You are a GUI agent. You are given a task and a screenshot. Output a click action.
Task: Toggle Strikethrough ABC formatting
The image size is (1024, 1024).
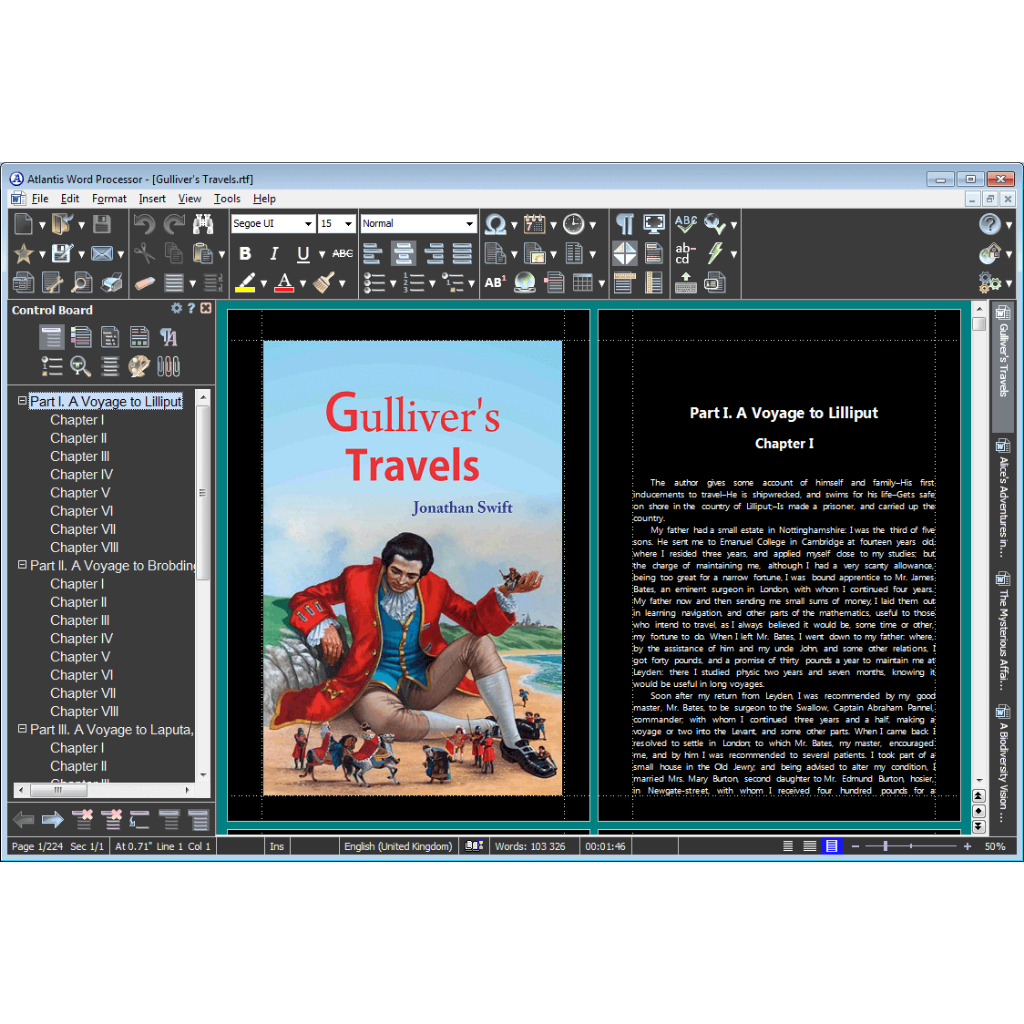tap(342, 253)
